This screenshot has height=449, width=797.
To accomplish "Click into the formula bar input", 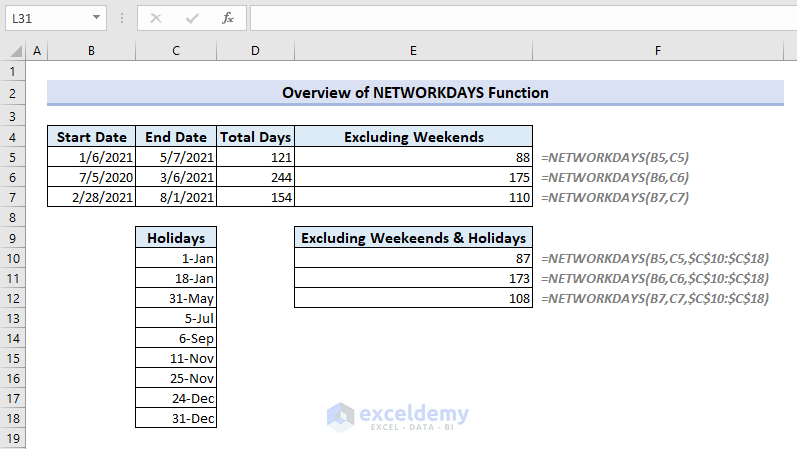I will click(520, 18).
